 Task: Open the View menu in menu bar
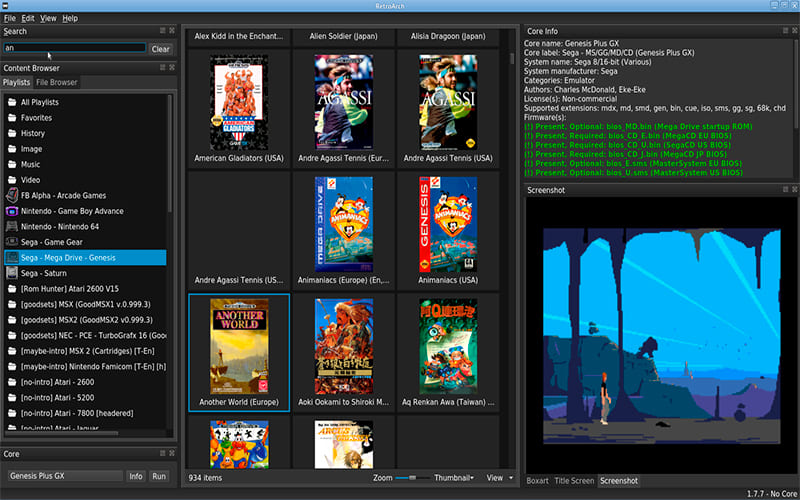click(x=48, y=18)
